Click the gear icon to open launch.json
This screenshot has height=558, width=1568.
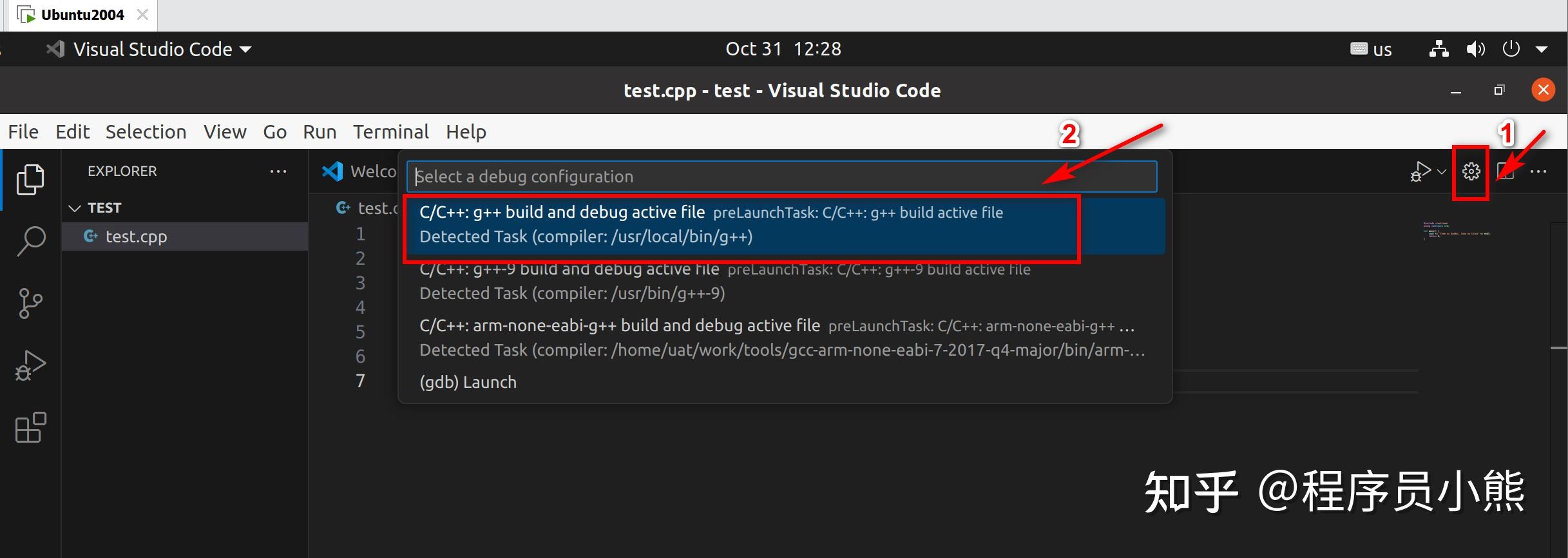(x=1471, y=171)
